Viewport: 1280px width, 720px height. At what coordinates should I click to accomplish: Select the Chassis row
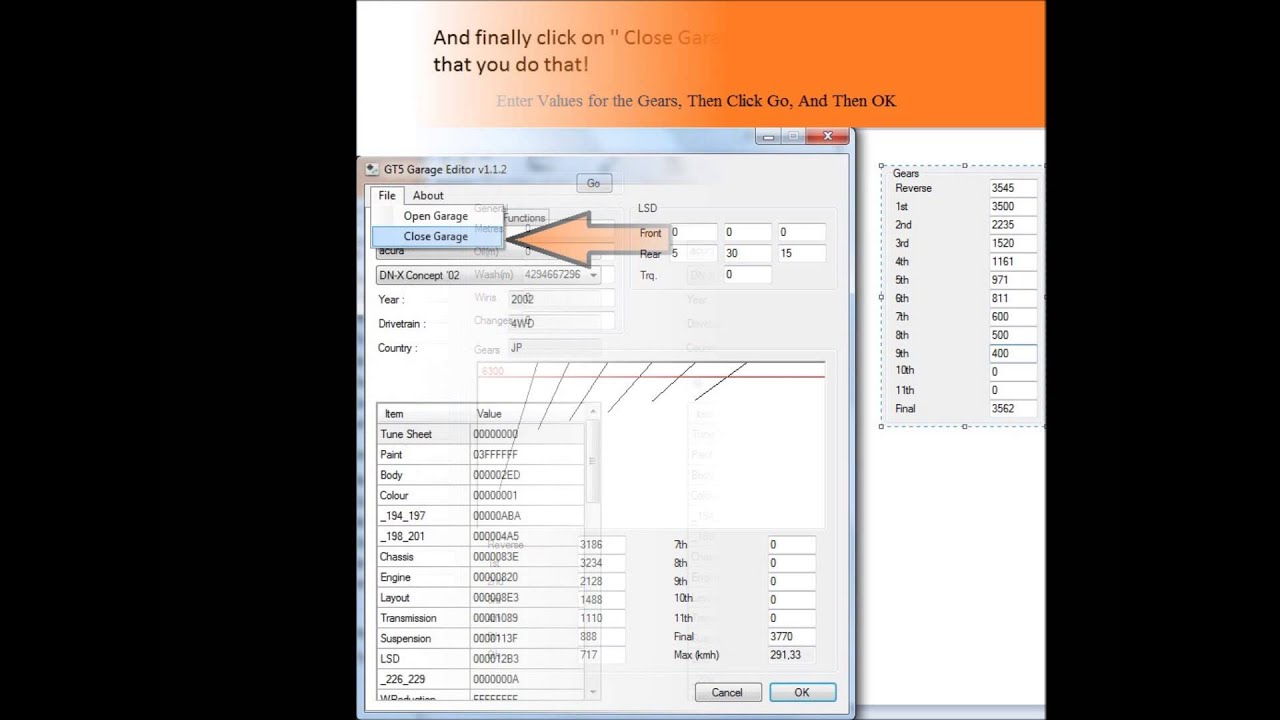(x=481, y=557)
